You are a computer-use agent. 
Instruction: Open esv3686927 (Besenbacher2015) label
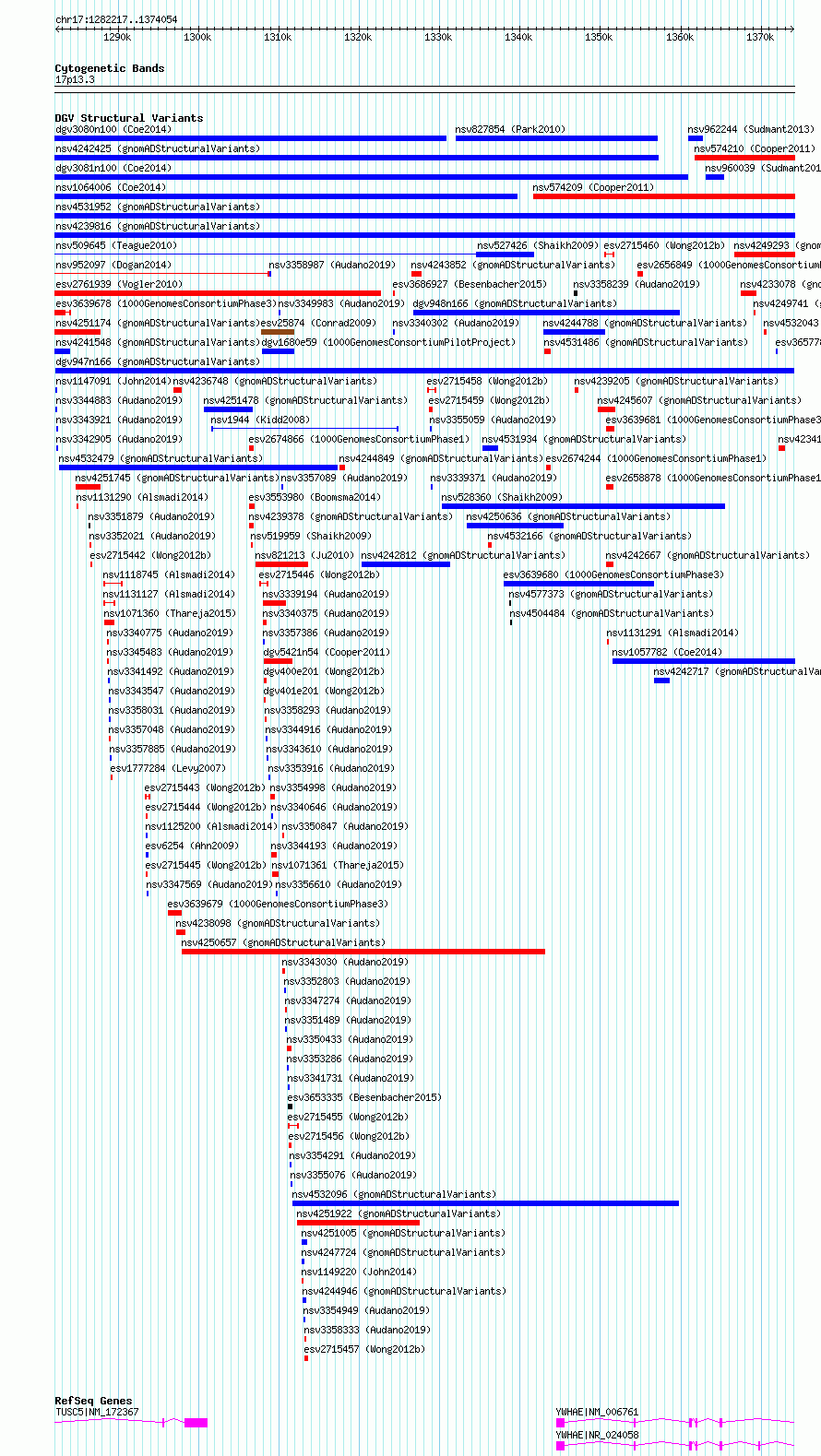click(470, 284)
